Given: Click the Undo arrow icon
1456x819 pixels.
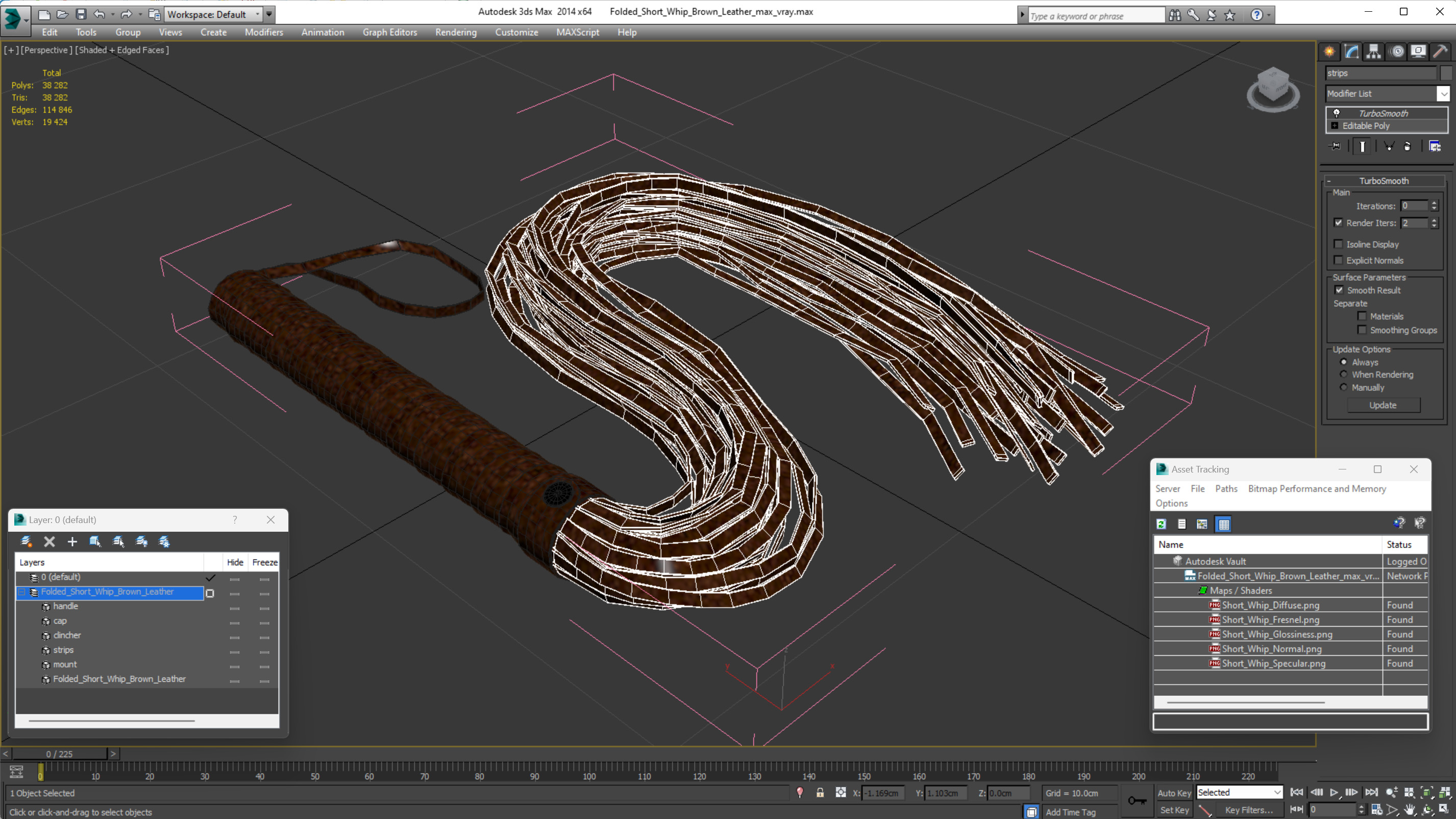Looking at the screenshot, I should (100, 14).
